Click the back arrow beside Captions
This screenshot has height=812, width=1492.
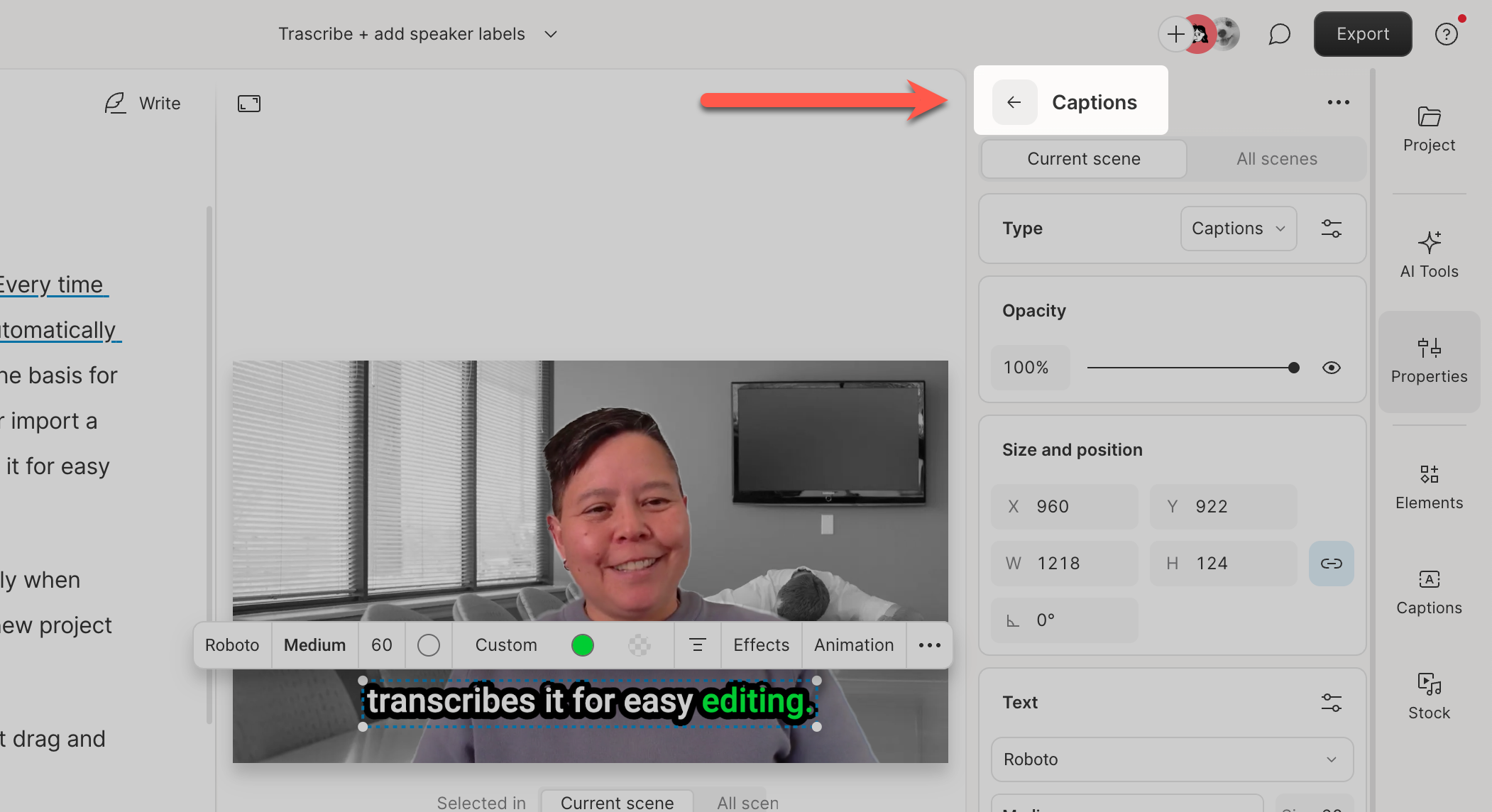tap(1014, 102)
